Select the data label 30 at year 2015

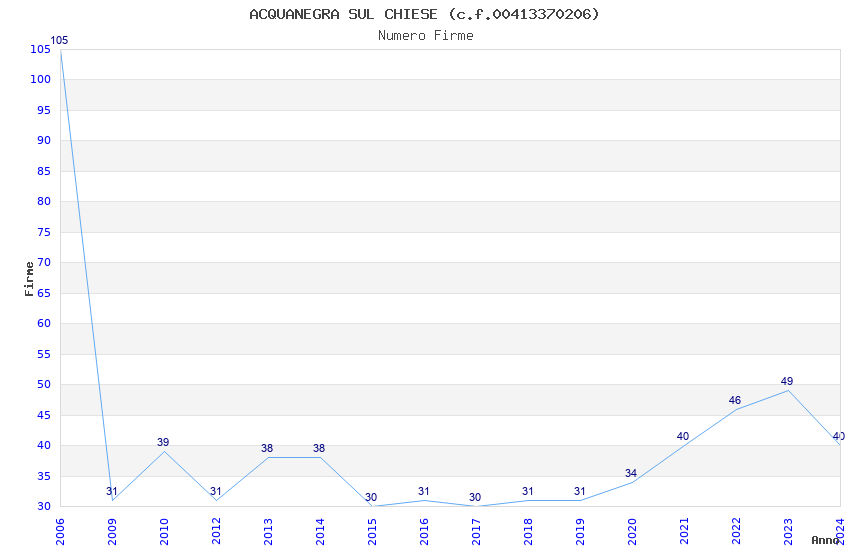pos(371,497)
